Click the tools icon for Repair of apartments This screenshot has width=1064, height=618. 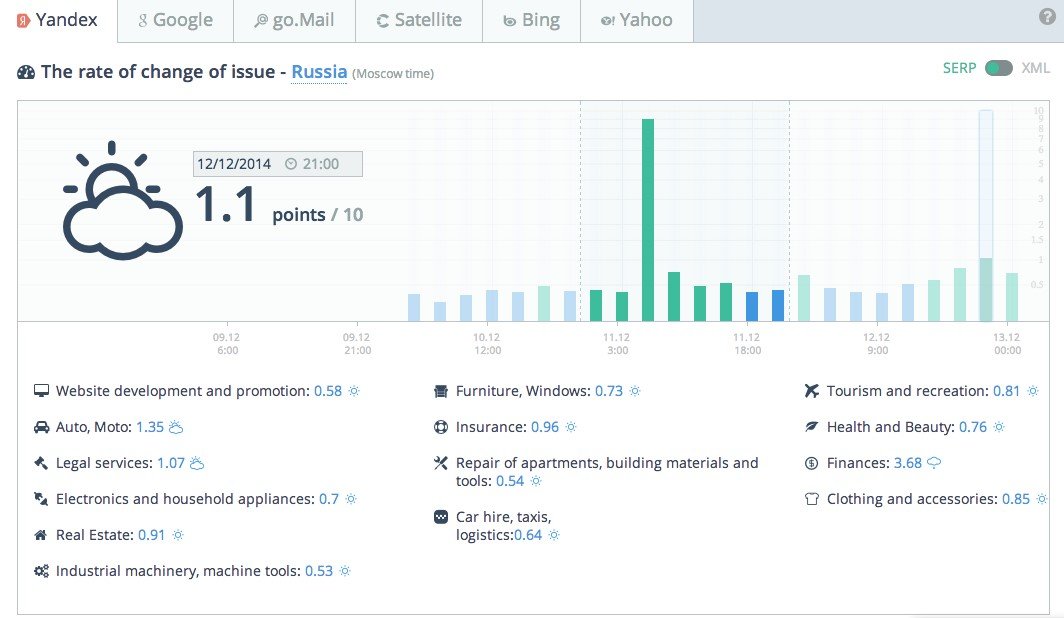(441, 463)
